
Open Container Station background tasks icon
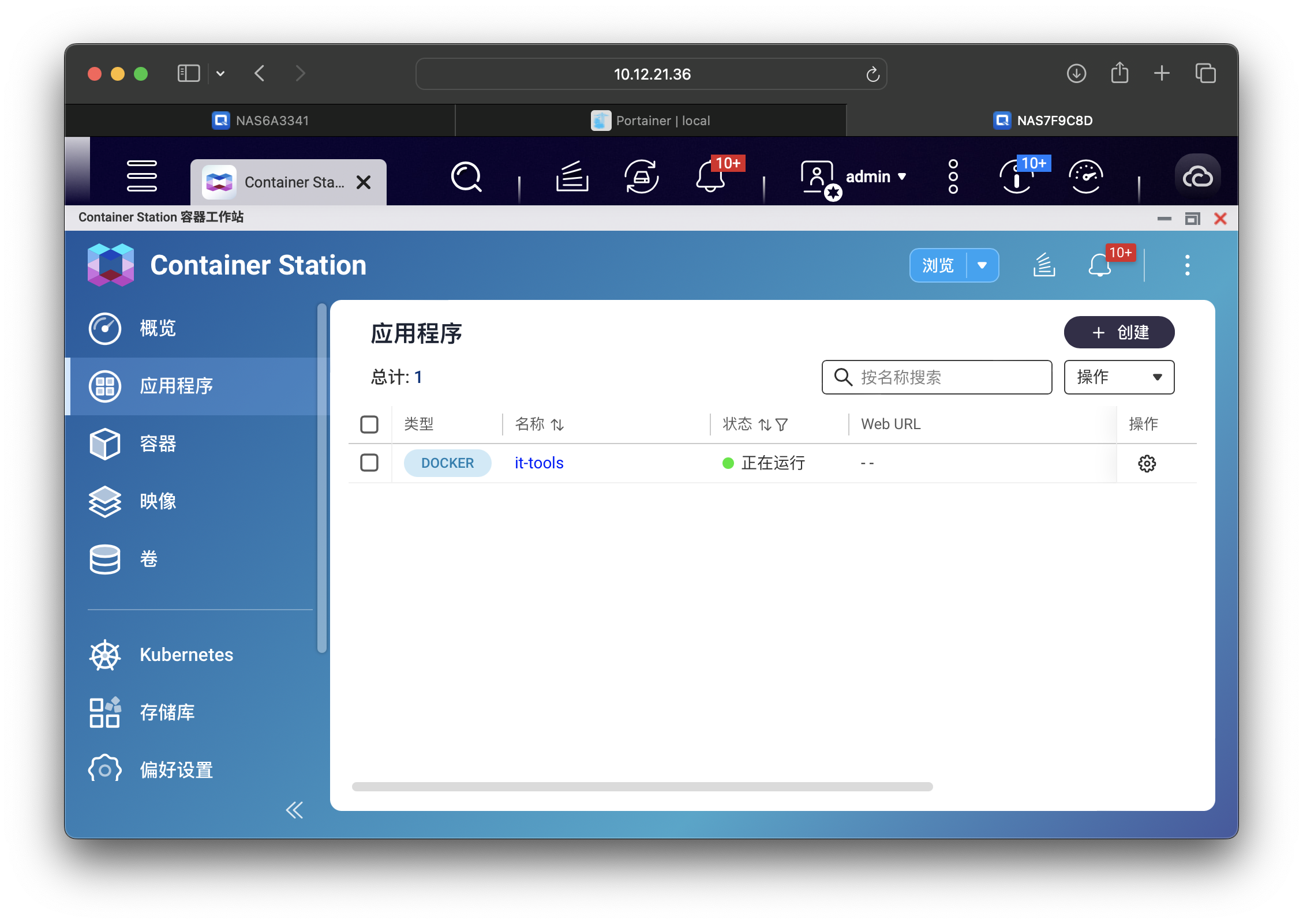pyautogui.click(x=1044, y=265)
